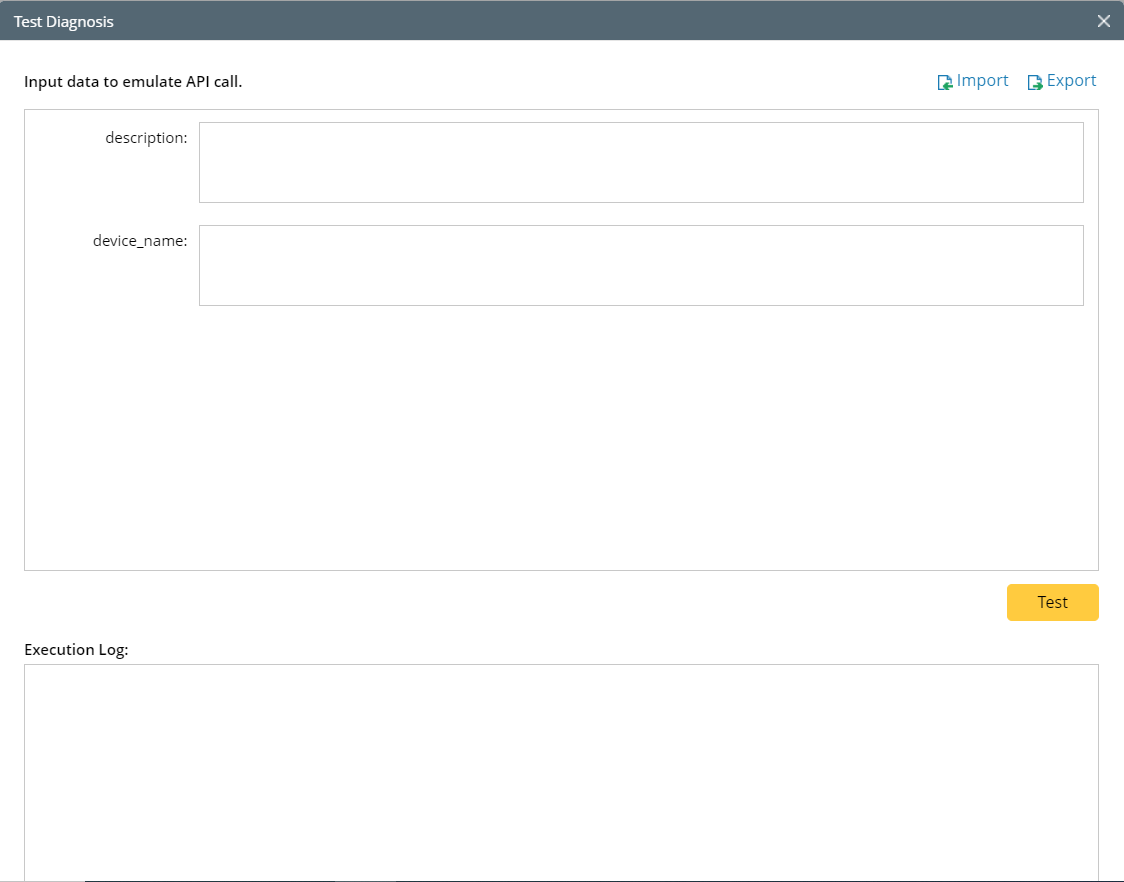Click the "Execution Log:" heading
Screen dimensions: 1124x882
[76, 650]
